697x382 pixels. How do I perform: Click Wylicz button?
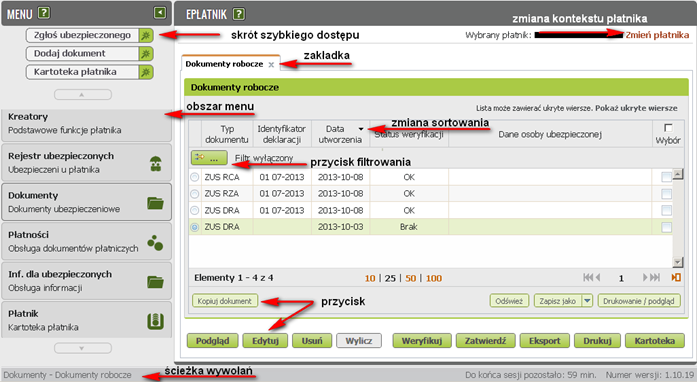pos(359,341)
